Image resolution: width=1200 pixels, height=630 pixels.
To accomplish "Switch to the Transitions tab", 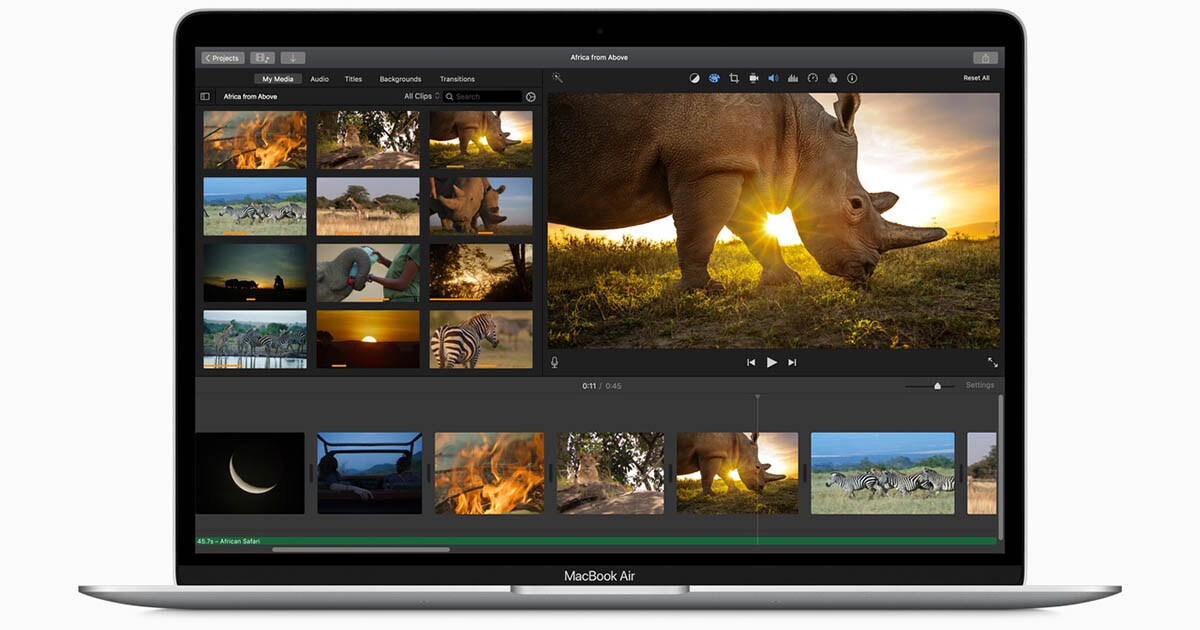I will (x=457, y=79).
